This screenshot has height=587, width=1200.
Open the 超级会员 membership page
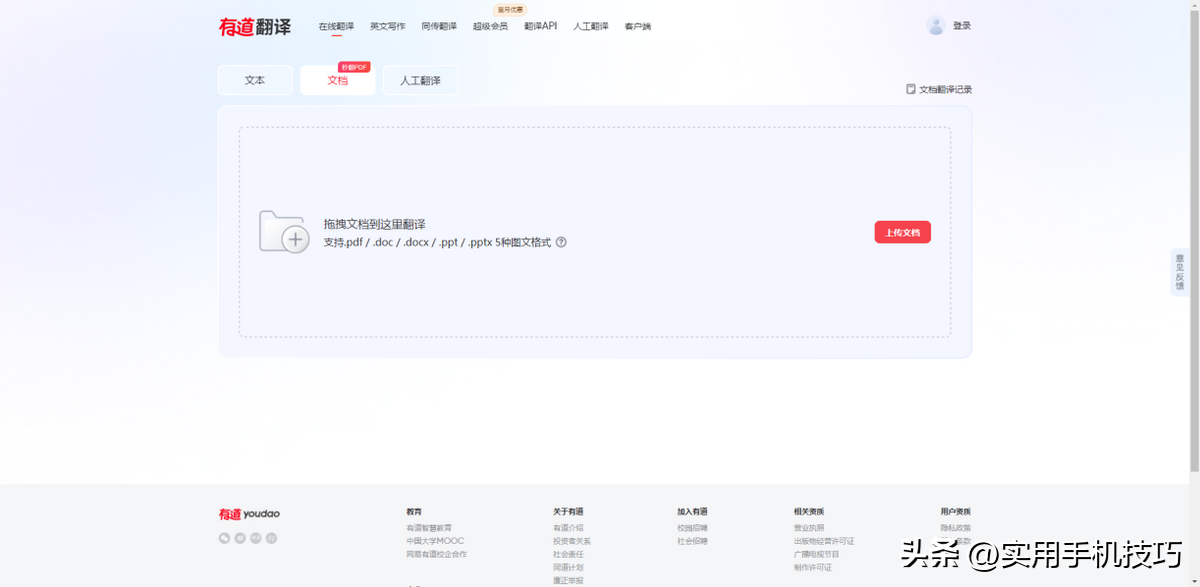tap(489, 27)
